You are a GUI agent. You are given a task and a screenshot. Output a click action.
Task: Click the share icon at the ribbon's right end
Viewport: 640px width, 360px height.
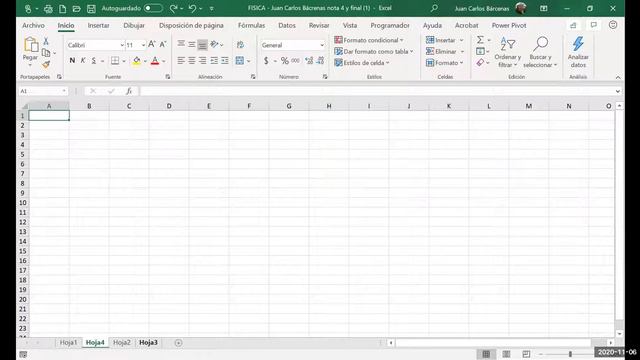coord(573,25)
